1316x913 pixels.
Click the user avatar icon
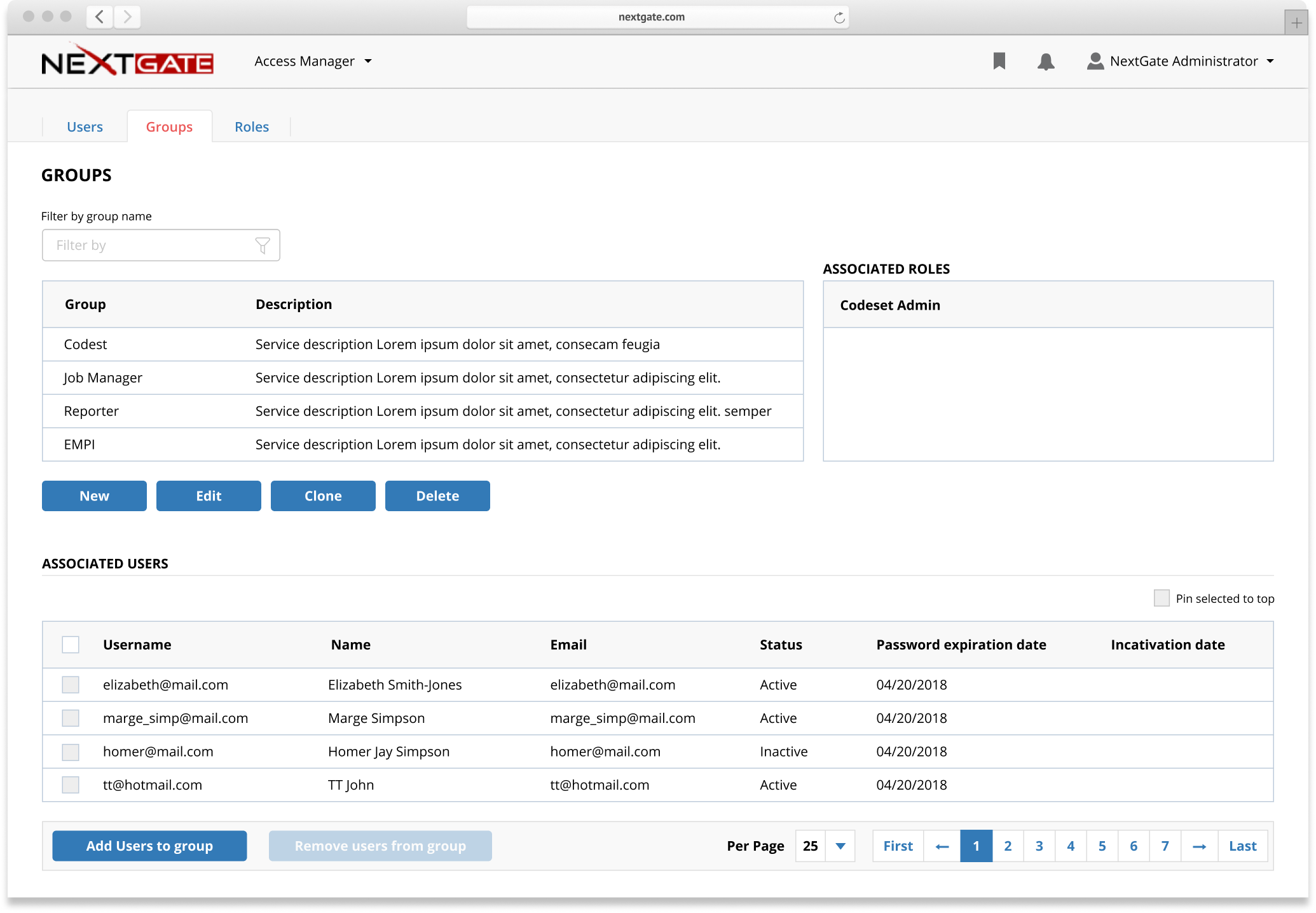1095,61
